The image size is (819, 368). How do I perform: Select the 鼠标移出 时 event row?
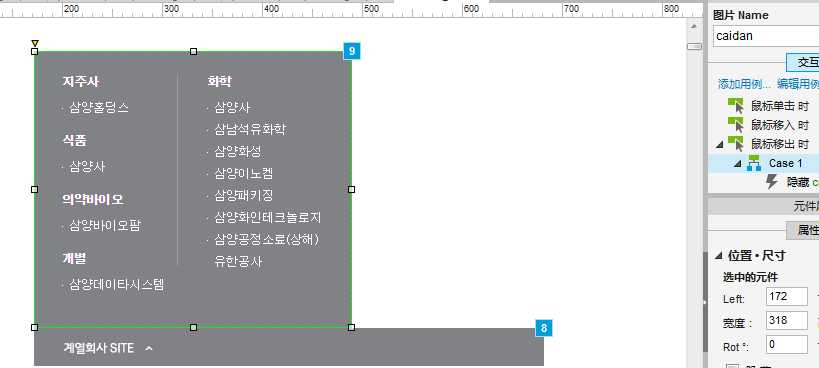(x=764, y=144)
